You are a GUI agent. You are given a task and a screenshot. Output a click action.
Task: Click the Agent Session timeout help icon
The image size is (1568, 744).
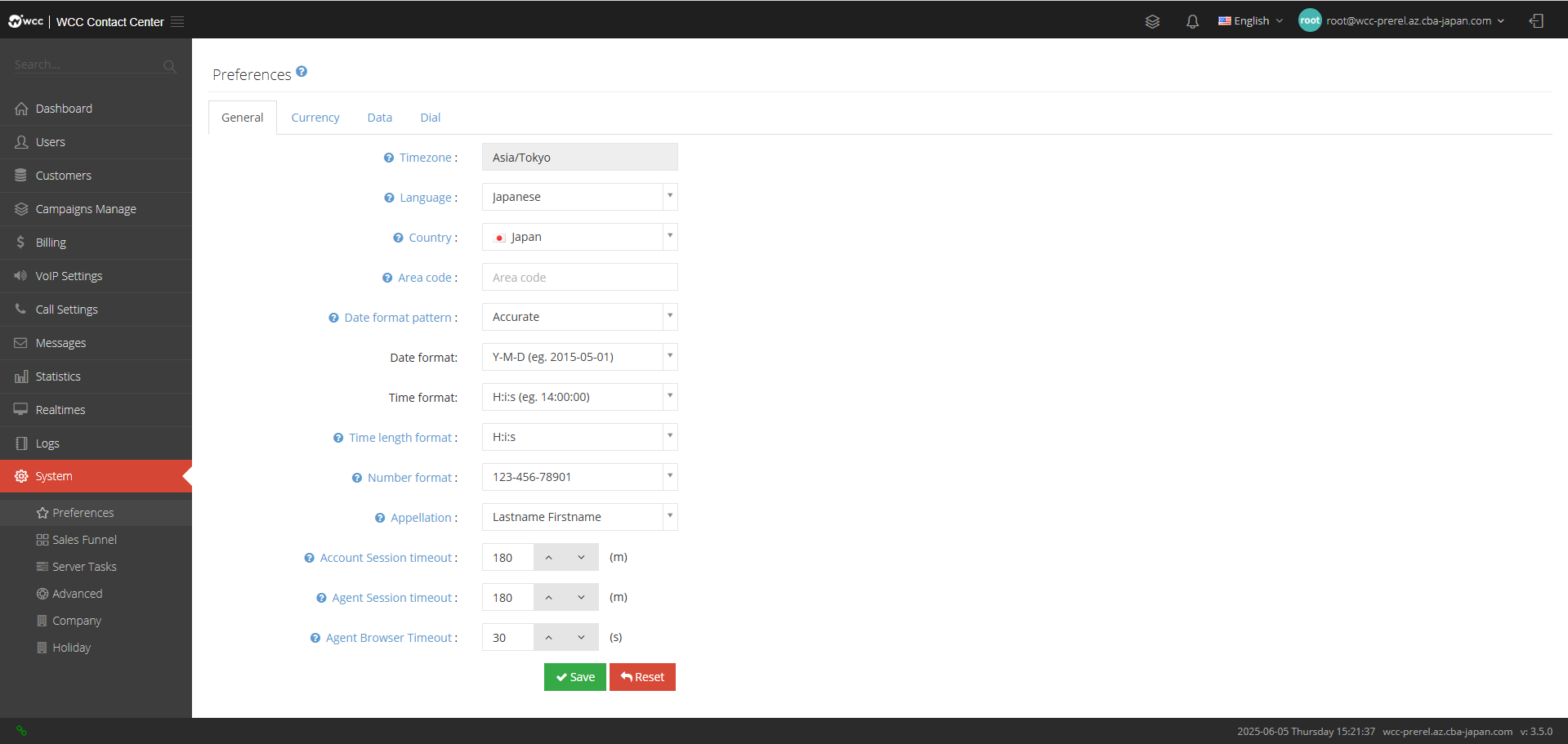(x=321, y=598)
